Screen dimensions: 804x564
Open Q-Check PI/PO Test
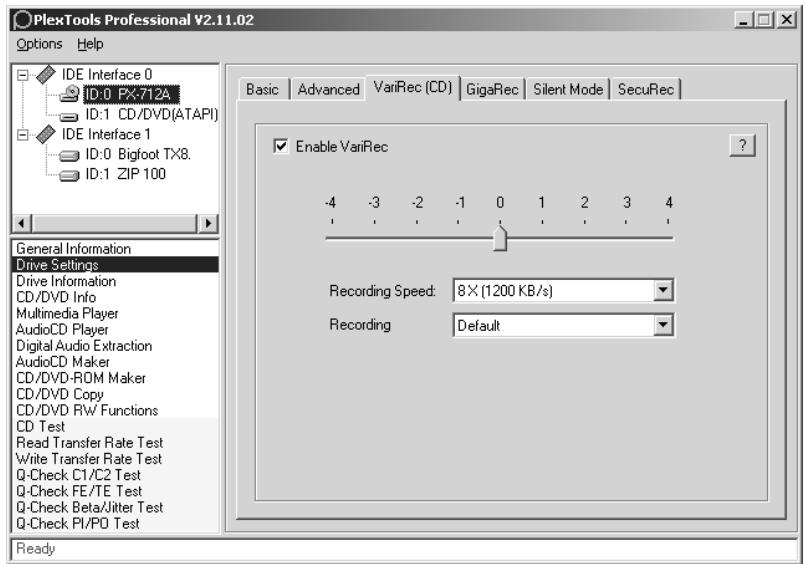pyautogui.click(x=115, y=523)
